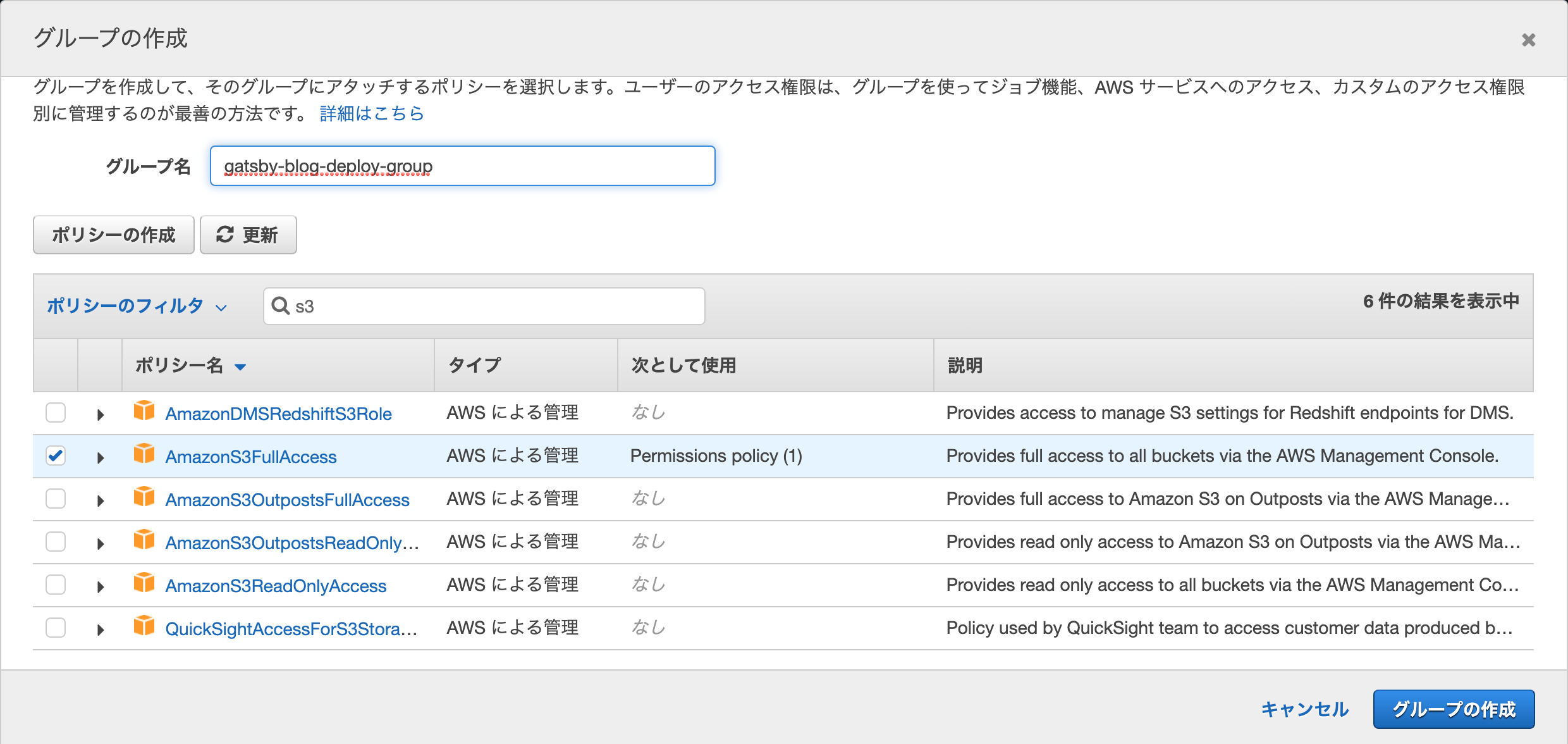Expand the AmazonS3OutpostsReadOnly row triangle

100,543
